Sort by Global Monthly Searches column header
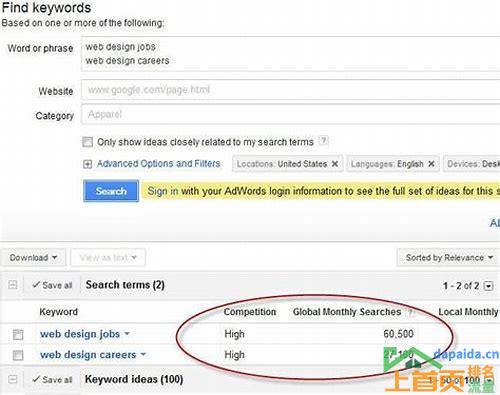 pyautogui.click(x=347, y=312)
